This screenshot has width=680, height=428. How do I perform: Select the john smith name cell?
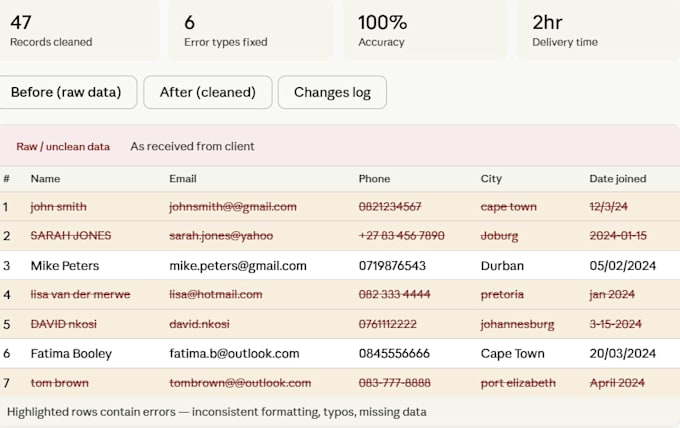(59, 207)
